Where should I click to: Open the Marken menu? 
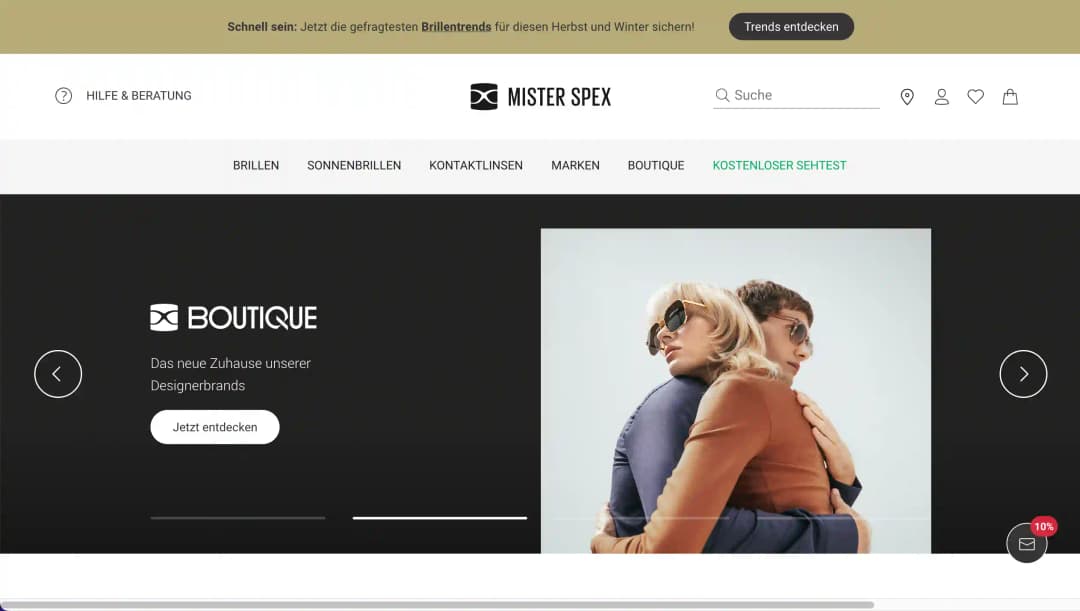575,166
